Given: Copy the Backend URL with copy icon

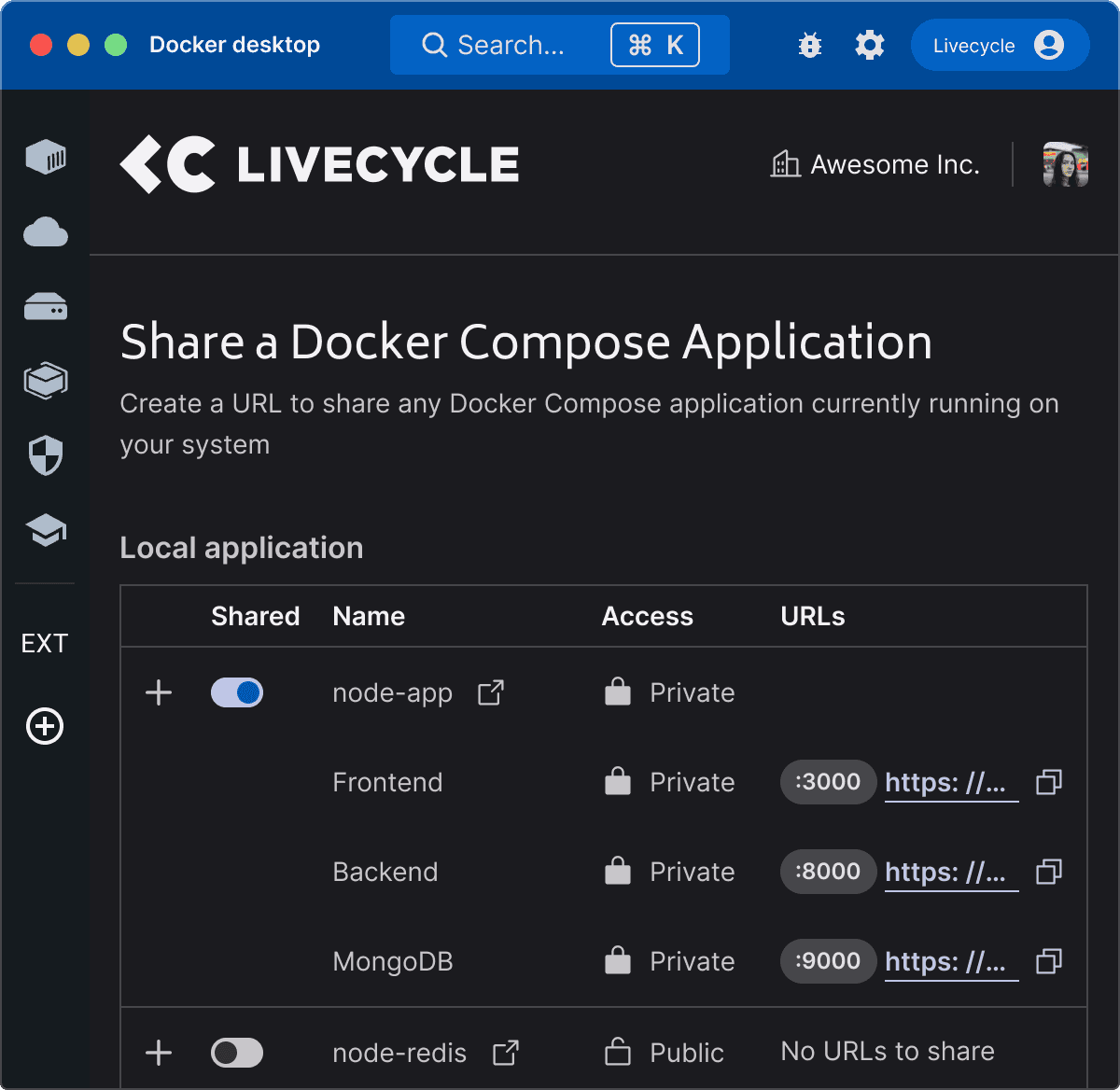Looking at the screenshot, I should coord(1050,872).
